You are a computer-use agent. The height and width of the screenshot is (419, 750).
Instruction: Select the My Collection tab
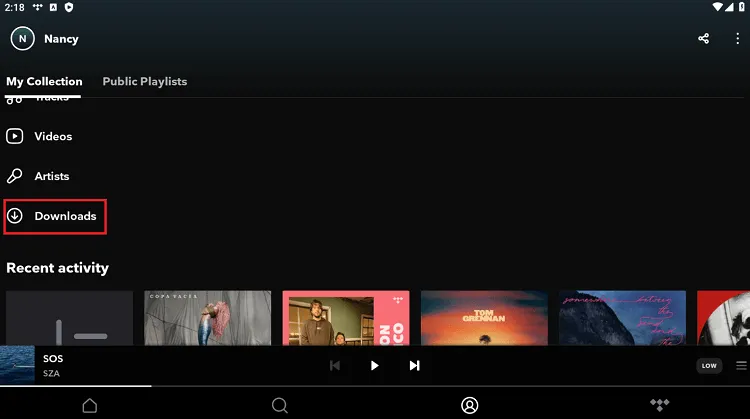[x=44, y=81]
